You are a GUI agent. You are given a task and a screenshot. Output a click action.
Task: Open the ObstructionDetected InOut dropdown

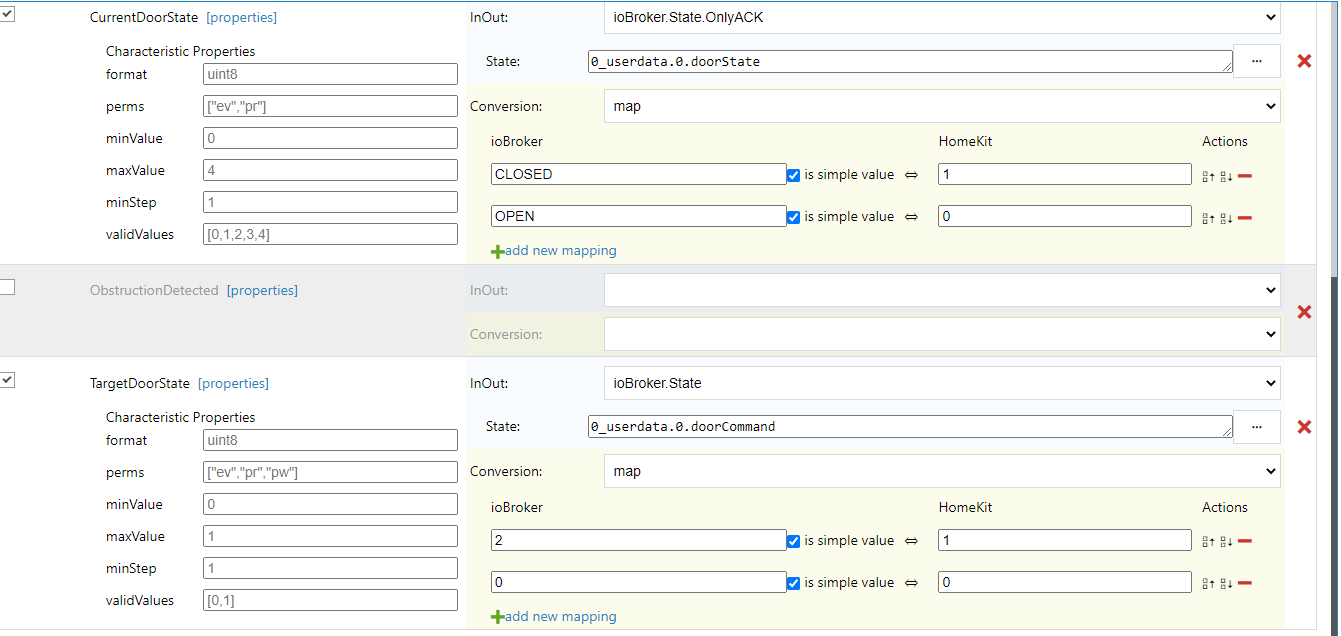(942, 290)
